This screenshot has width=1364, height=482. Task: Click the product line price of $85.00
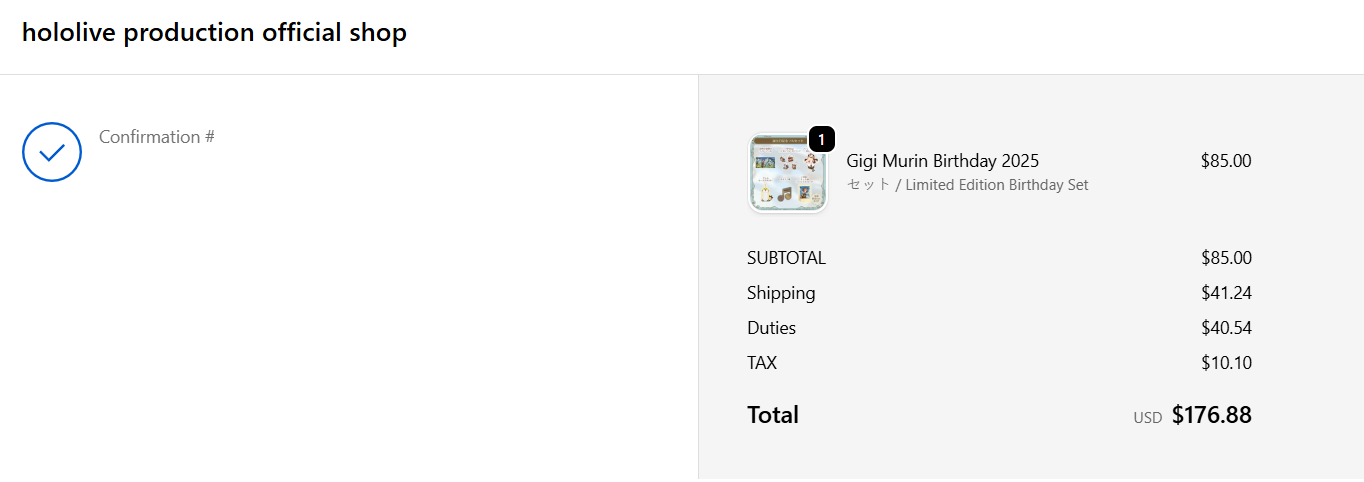pos(1226,161)
